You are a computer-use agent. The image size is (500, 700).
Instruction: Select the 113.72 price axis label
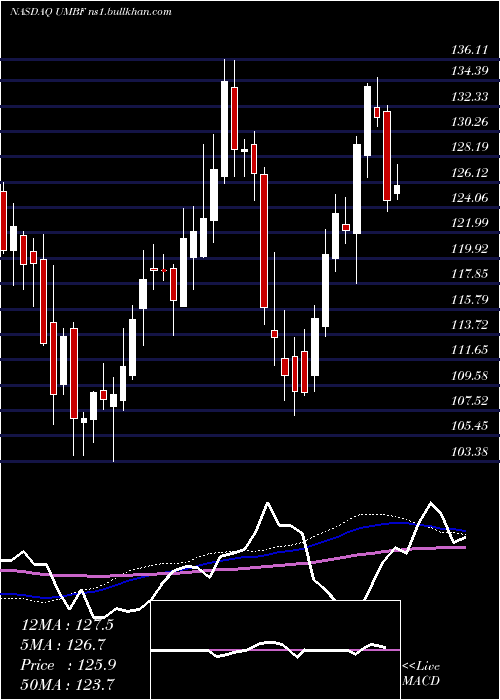coord(470,324)
